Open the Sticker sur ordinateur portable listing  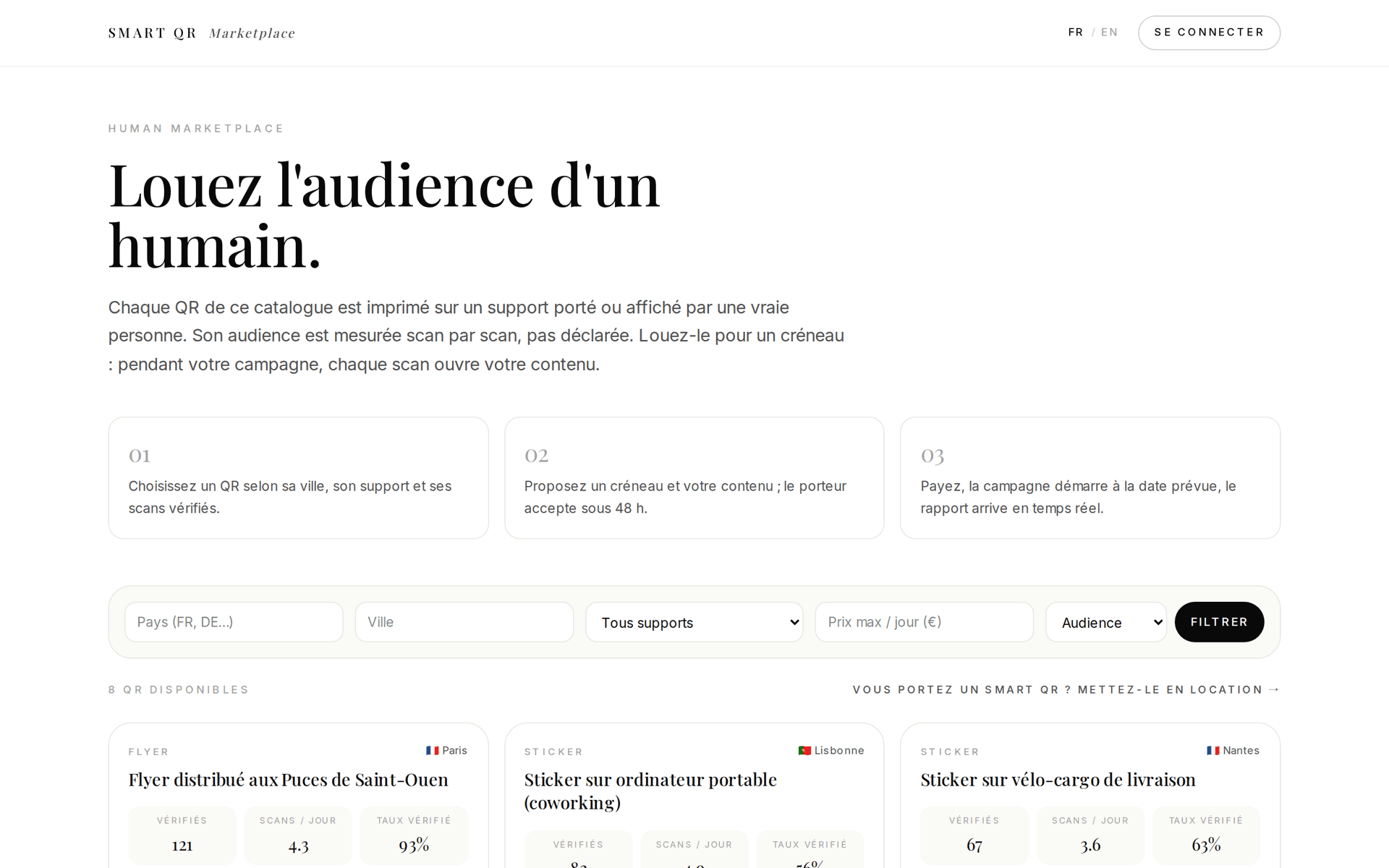click(650, 791)
